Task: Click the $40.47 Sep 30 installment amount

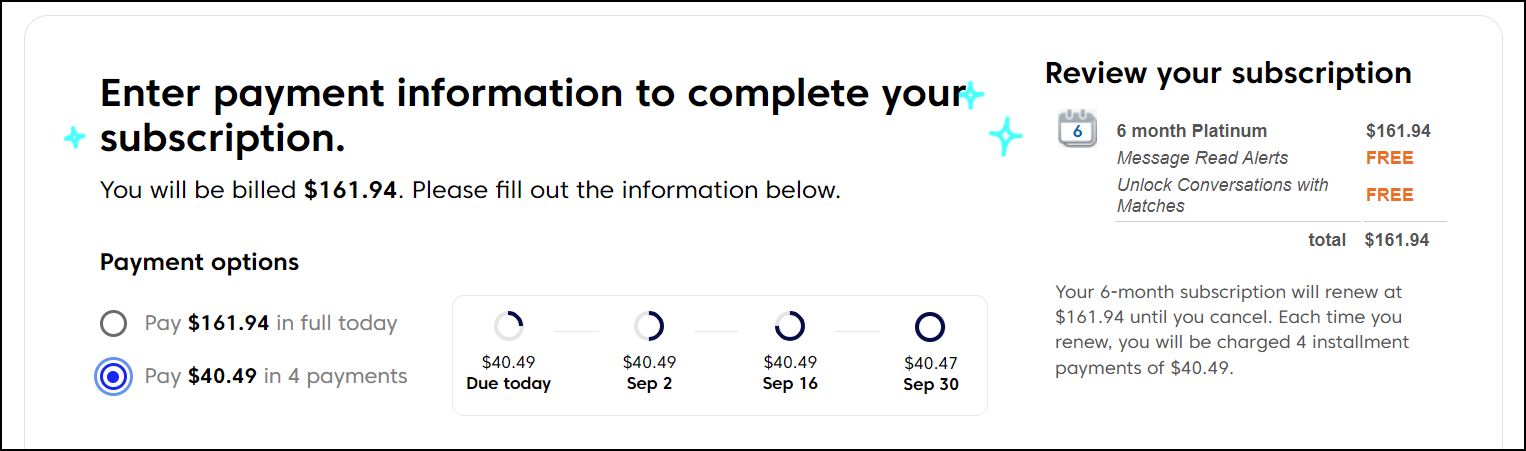Action: click(x=930, y=362)
